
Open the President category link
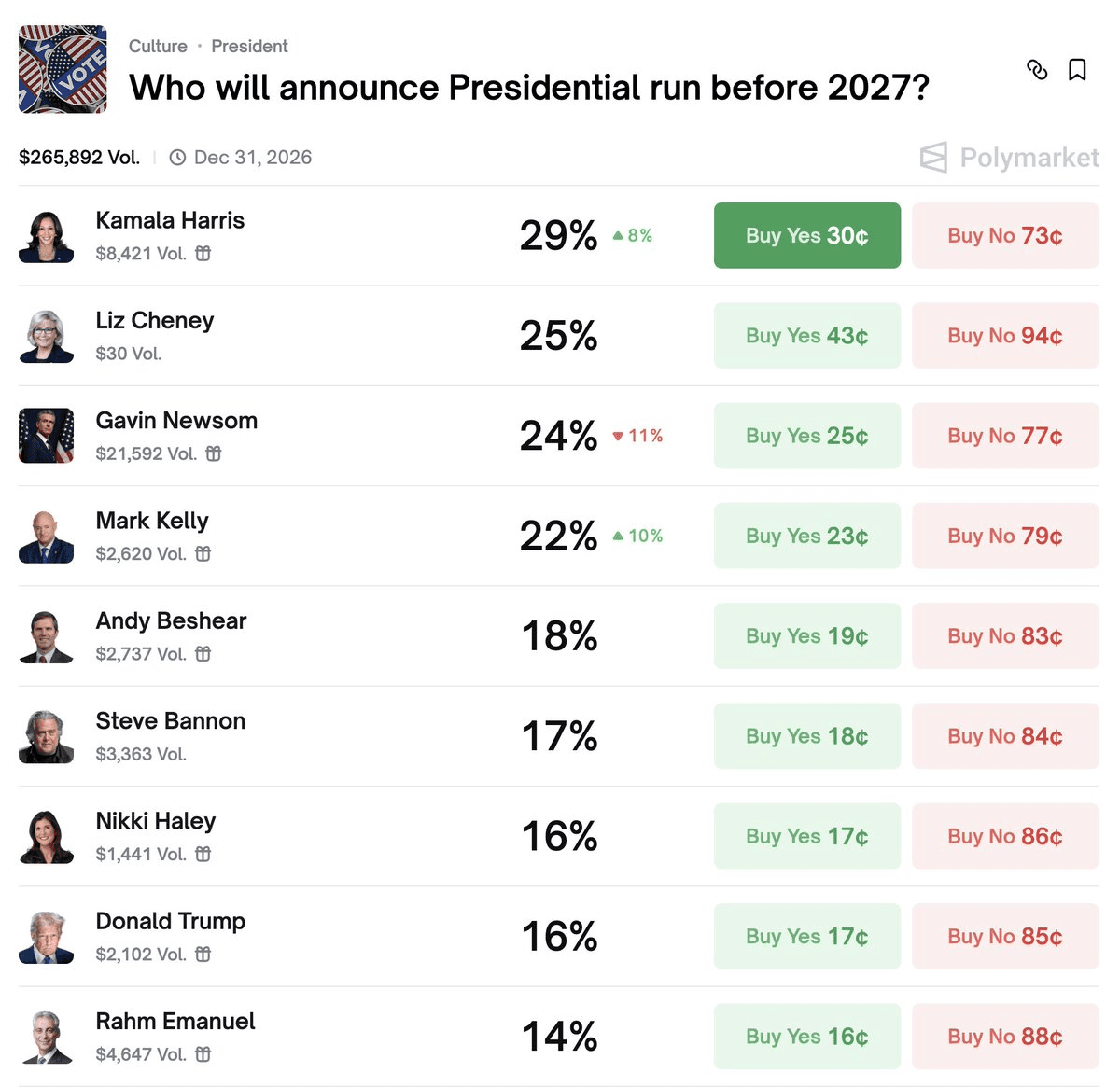249,46
